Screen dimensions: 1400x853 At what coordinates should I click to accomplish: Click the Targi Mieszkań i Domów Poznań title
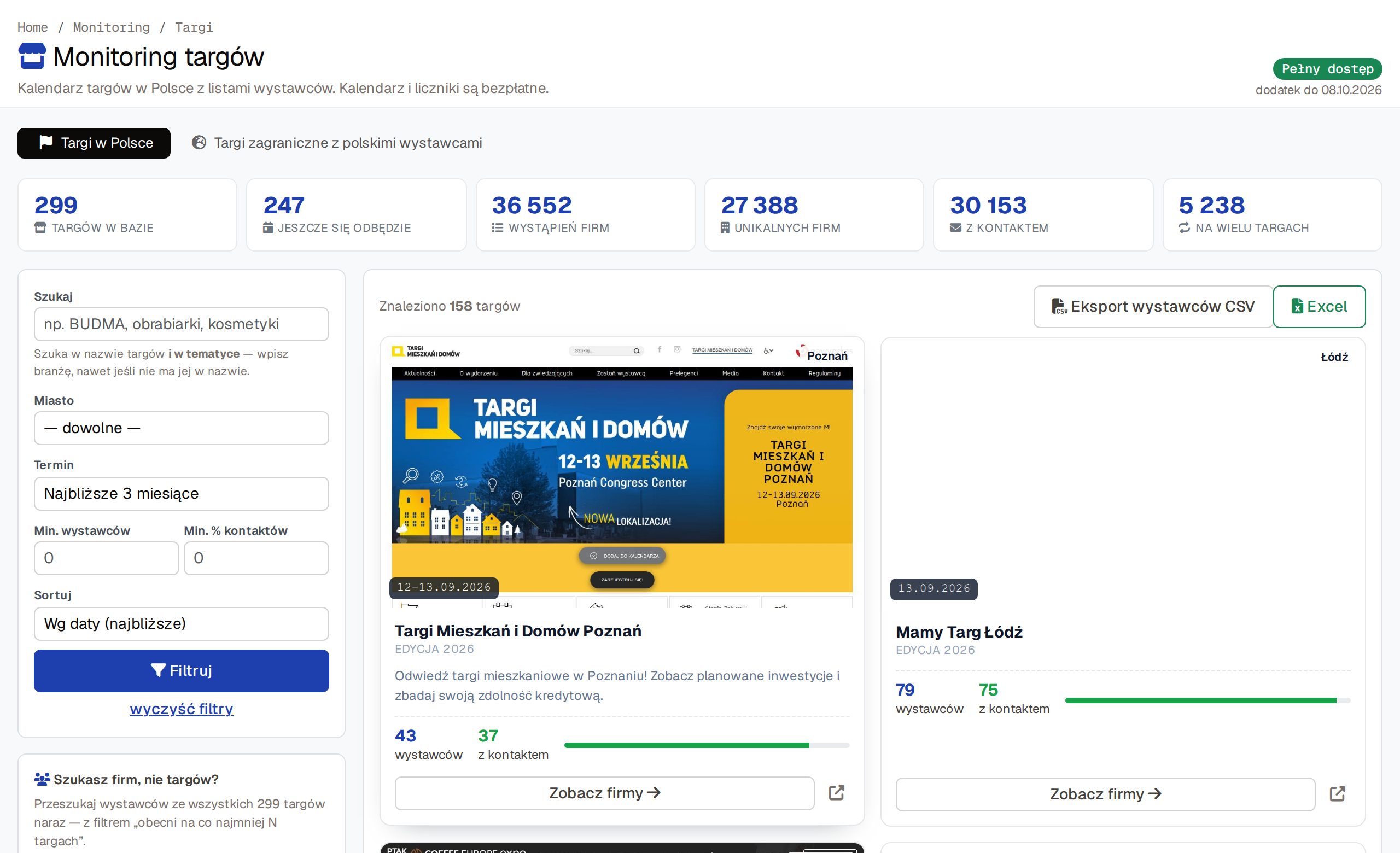pos(517,631)
